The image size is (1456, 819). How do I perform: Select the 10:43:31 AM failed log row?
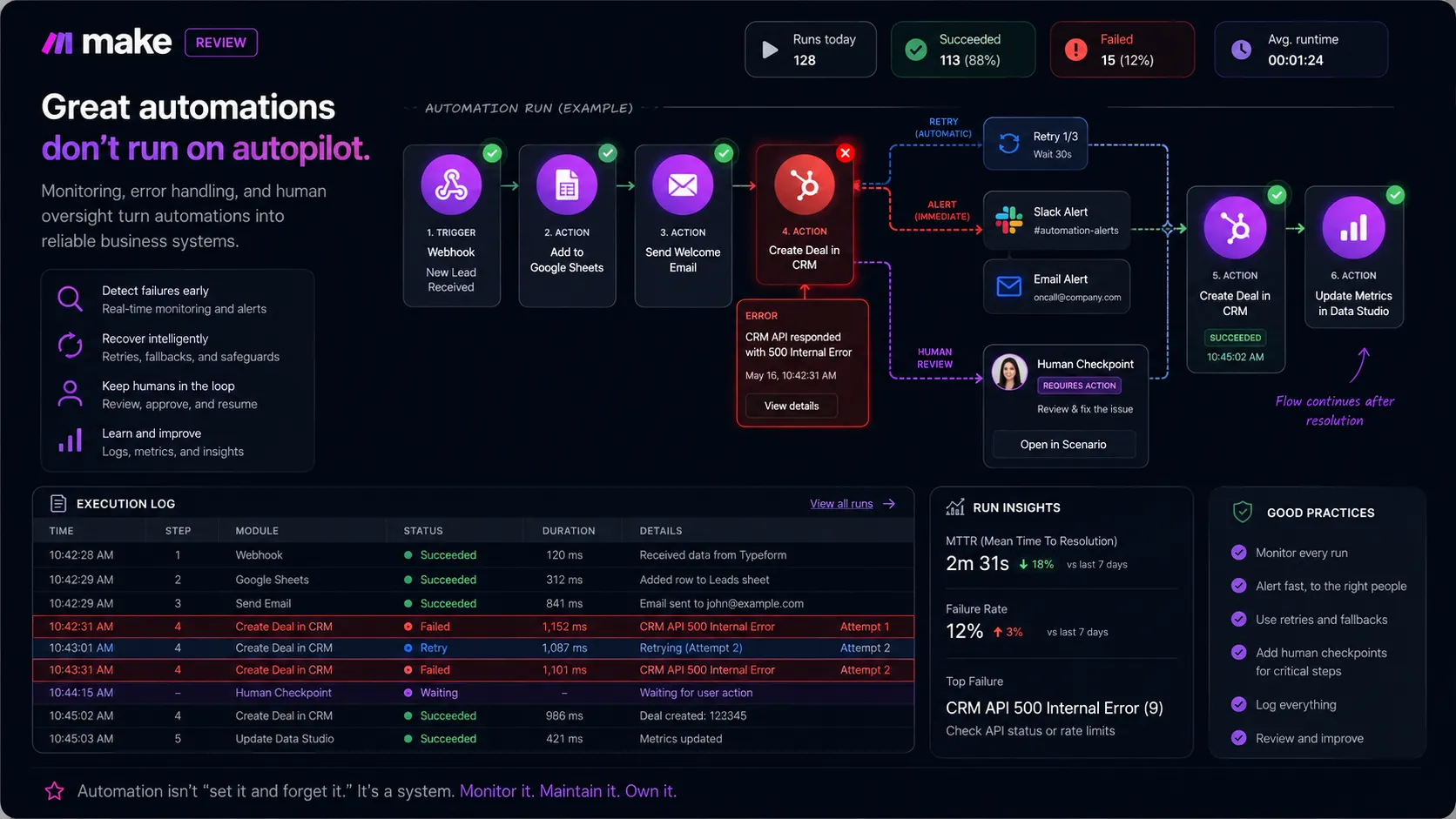tap(474, 670)
